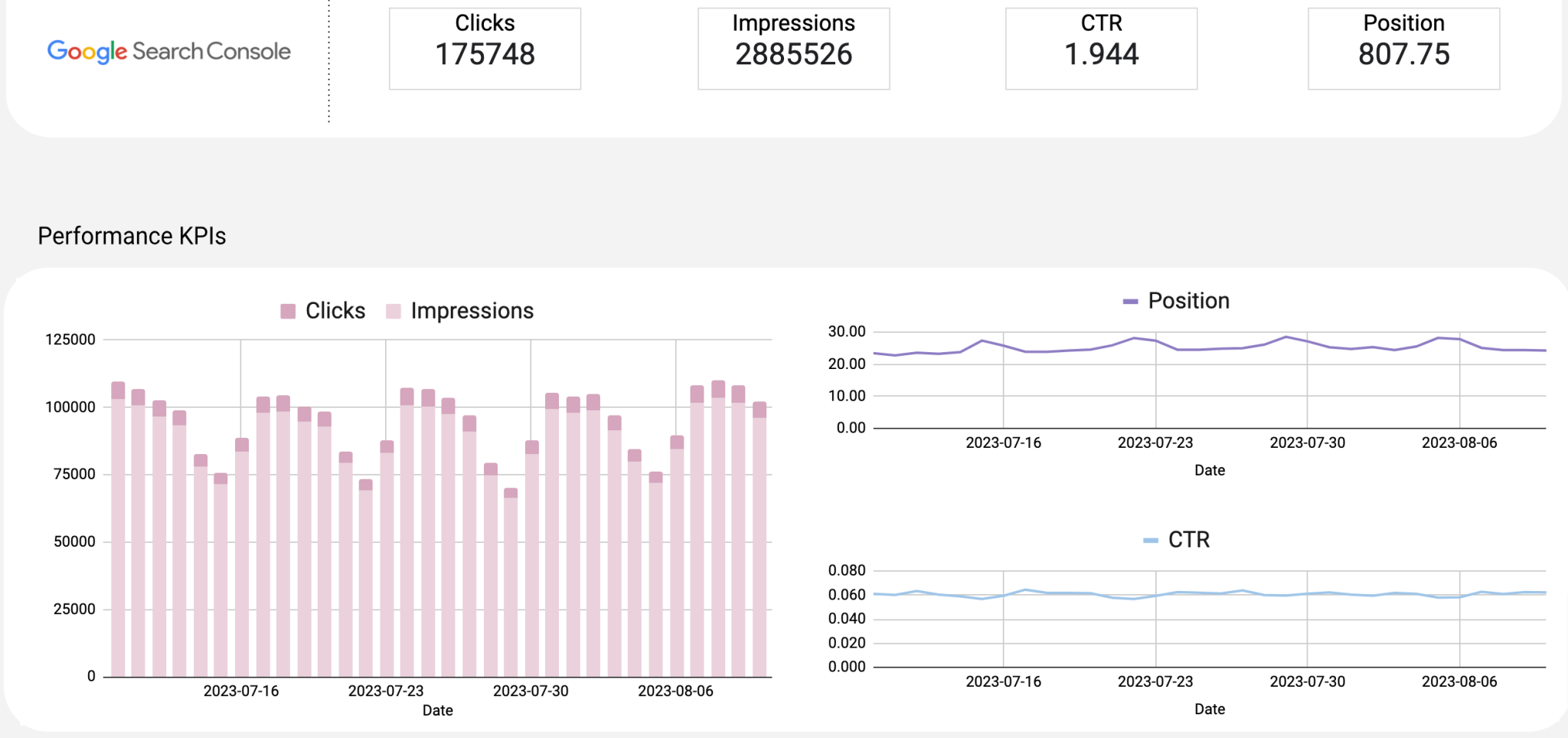Expand the Impressions scorecard showing 2885526

coord(793,47)
